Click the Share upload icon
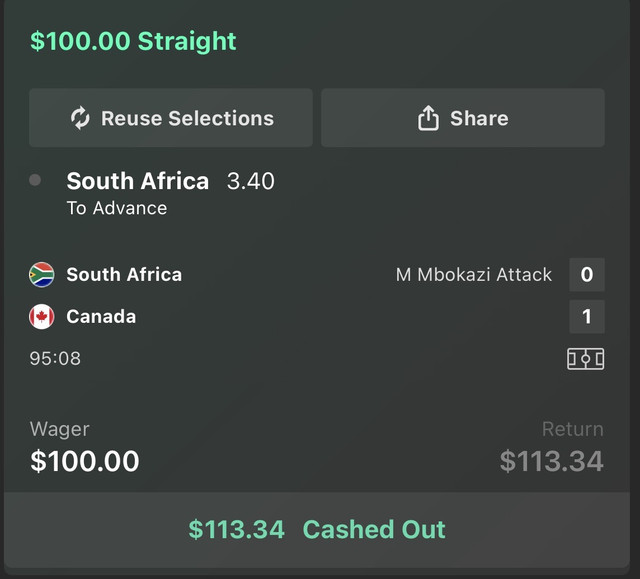 [428, 118]
